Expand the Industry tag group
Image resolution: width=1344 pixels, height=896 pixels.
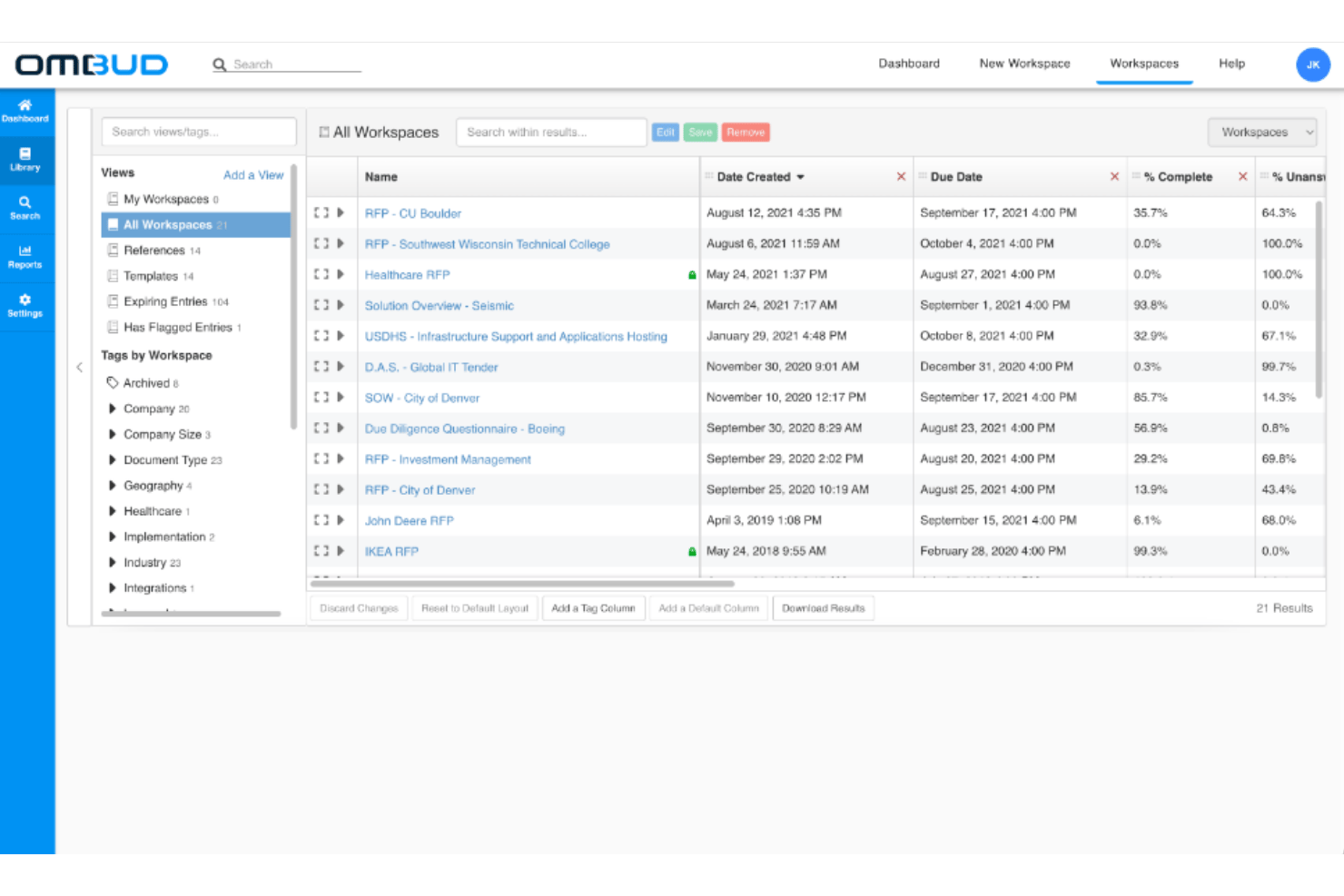113,563
